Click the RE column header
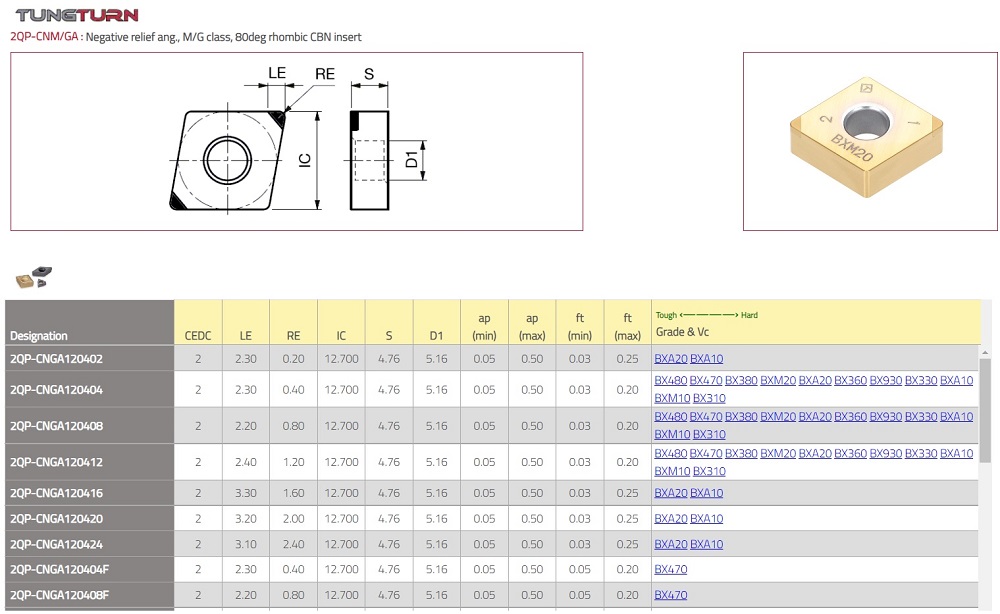Screen dimensions: 1000x614 [293, 323]
